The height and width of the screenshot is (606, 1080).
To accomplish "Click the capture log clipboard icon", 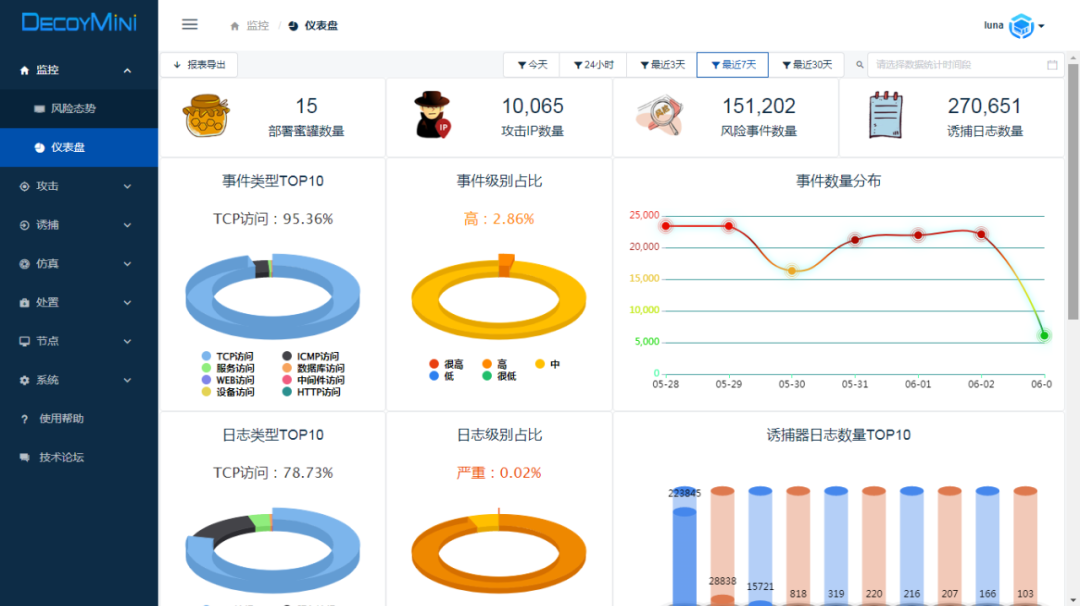I will (x=885, y=115).
